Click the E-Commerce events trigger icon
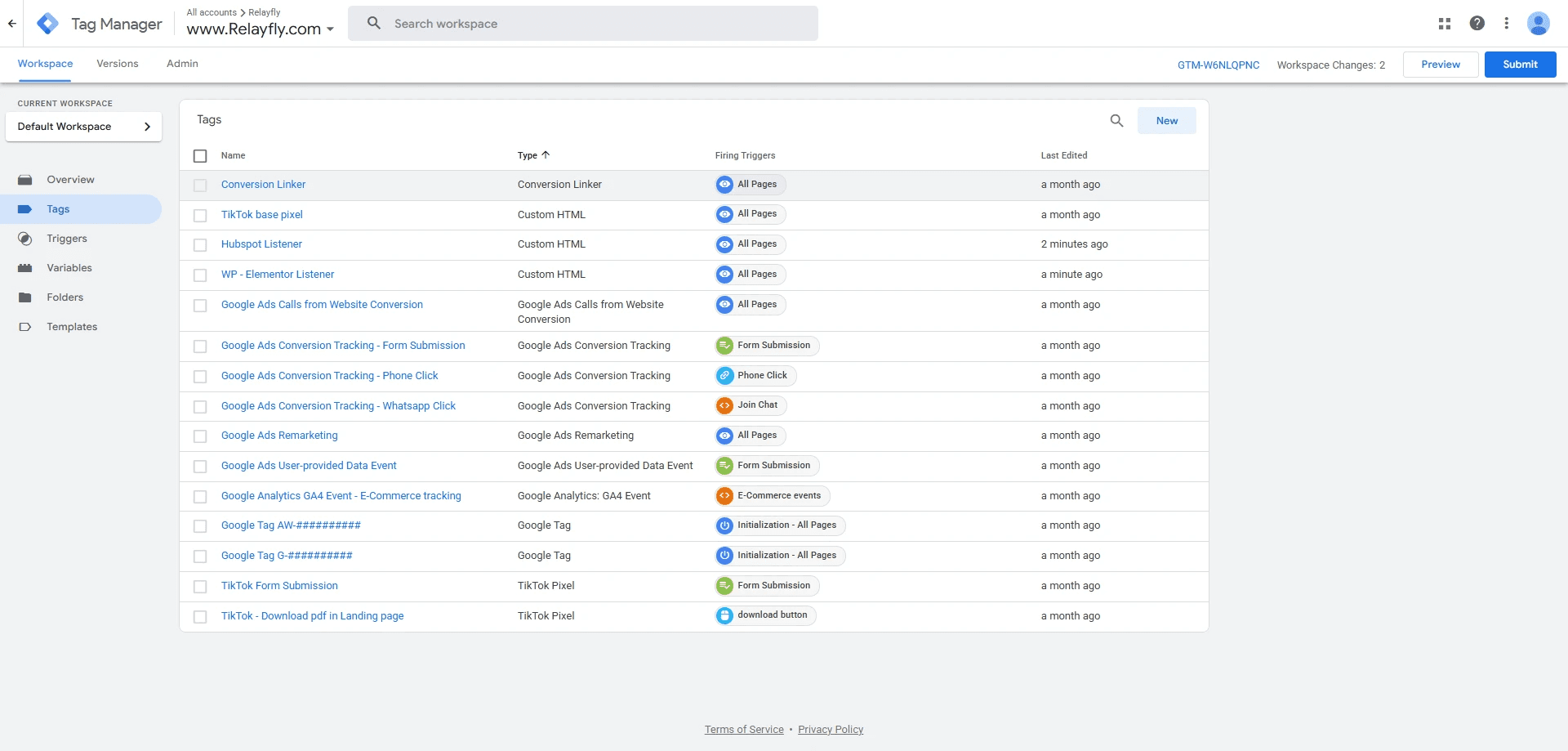1568x751 pixels. [x=724, y=496]
